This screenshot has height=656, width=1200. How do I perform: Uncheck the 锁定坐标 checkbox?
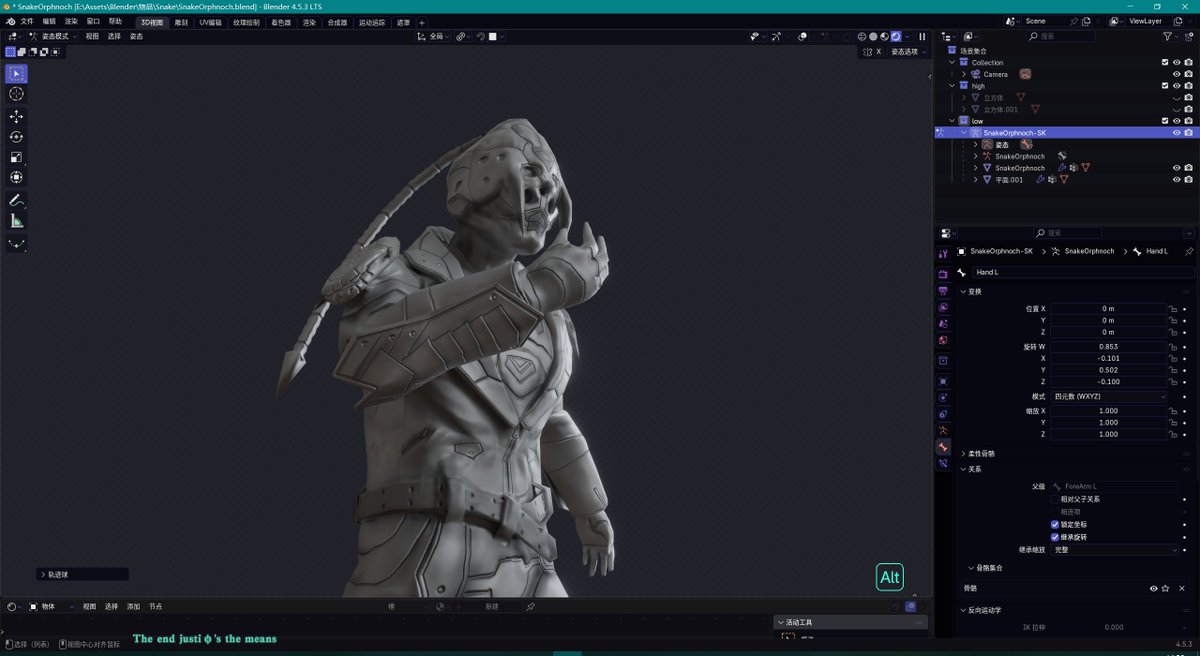click(x=1055, y=524)
